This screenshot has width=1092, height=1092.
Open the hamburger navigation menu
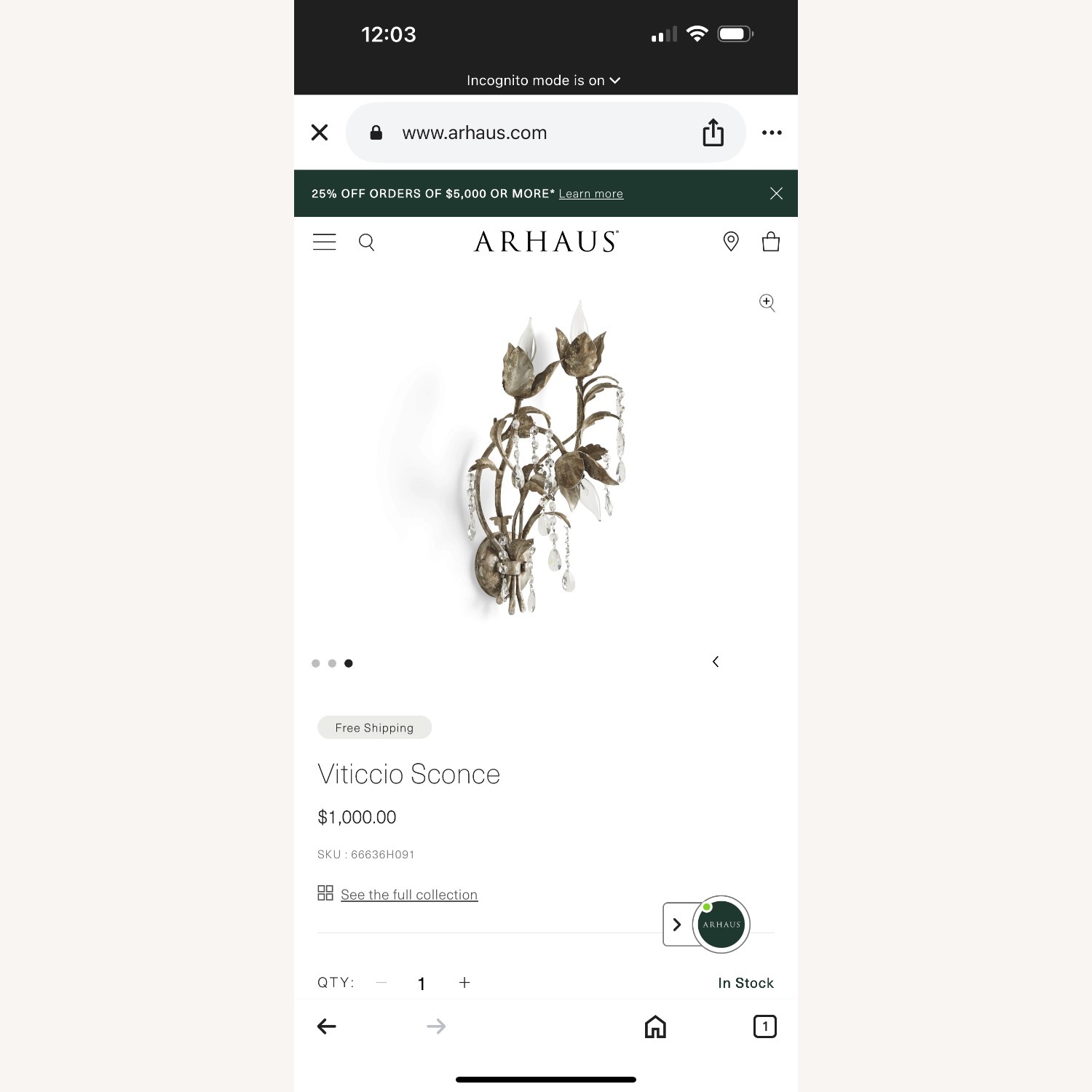coord(325,242)
